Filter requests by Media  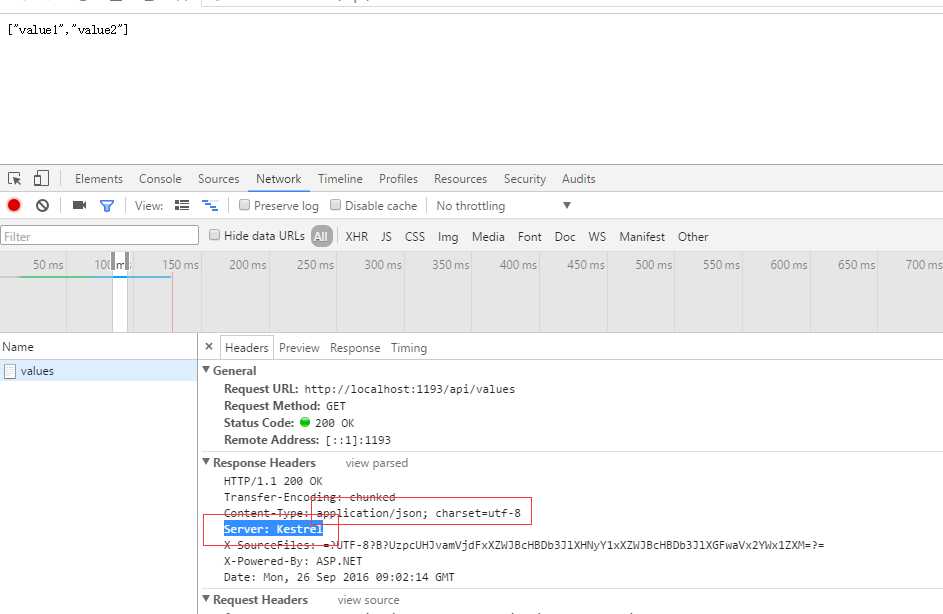pos(488,236)
